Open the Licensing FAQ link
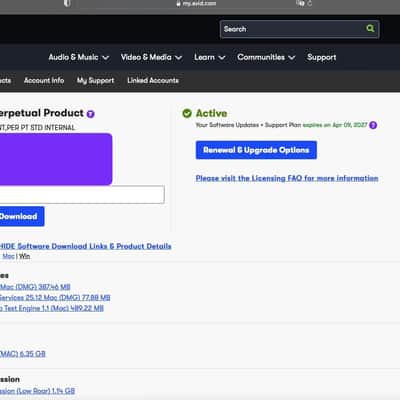The width and height of the screenshot is (400, 400). 287,178
